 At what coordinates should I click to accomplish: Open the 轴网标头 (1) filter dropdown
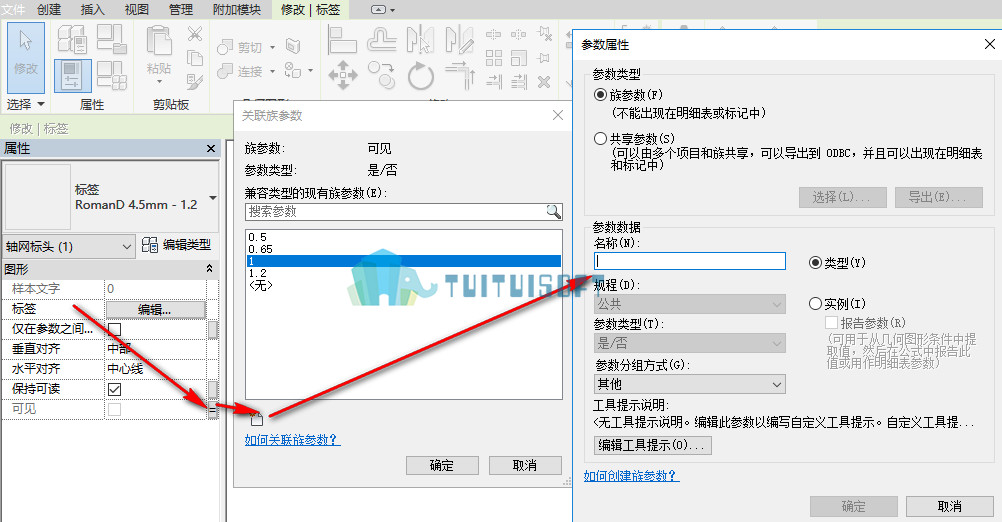point(69,247)
